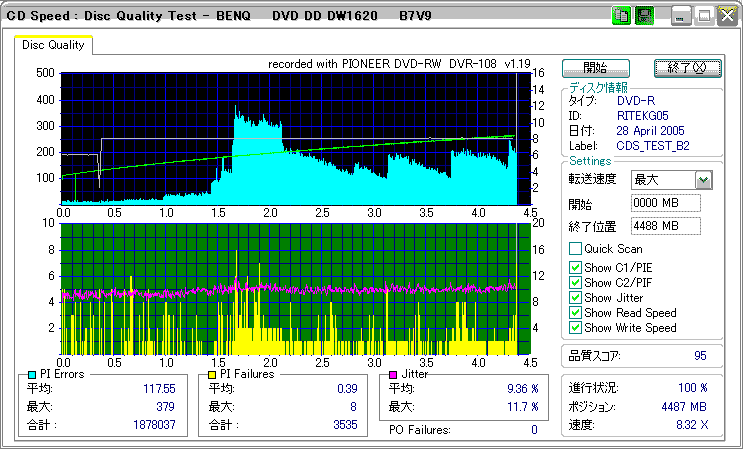Close the window with the X icon

click(x=726, y=15)
